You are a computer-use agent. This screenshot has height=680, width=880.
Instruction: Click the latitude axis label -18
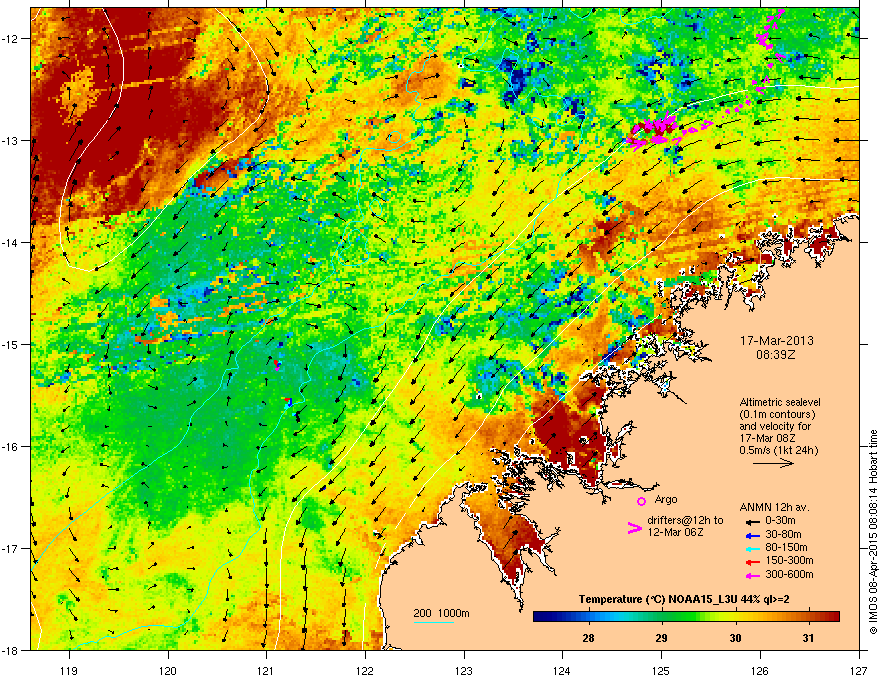point(11,650)
